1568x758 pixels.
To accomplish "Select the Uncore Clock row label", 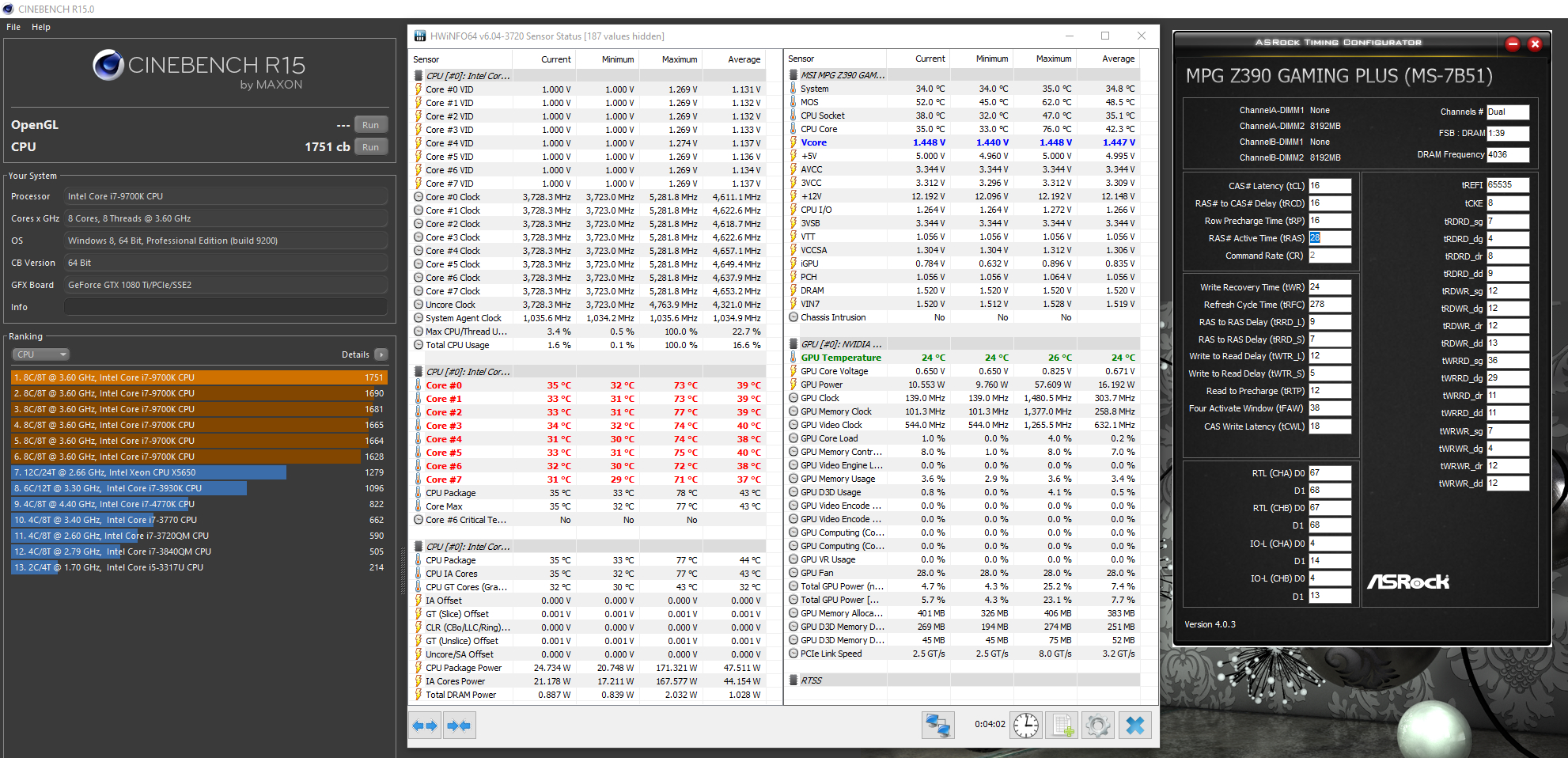I will point(450,305).
